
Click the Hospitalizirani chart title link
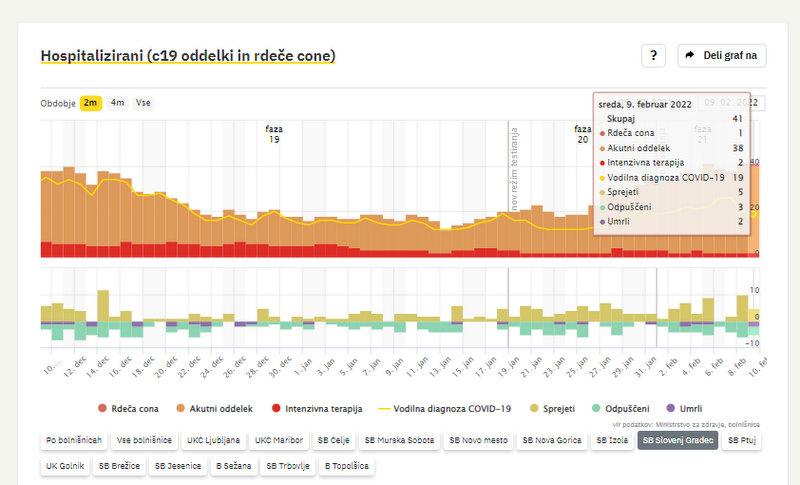pos(187,56)
